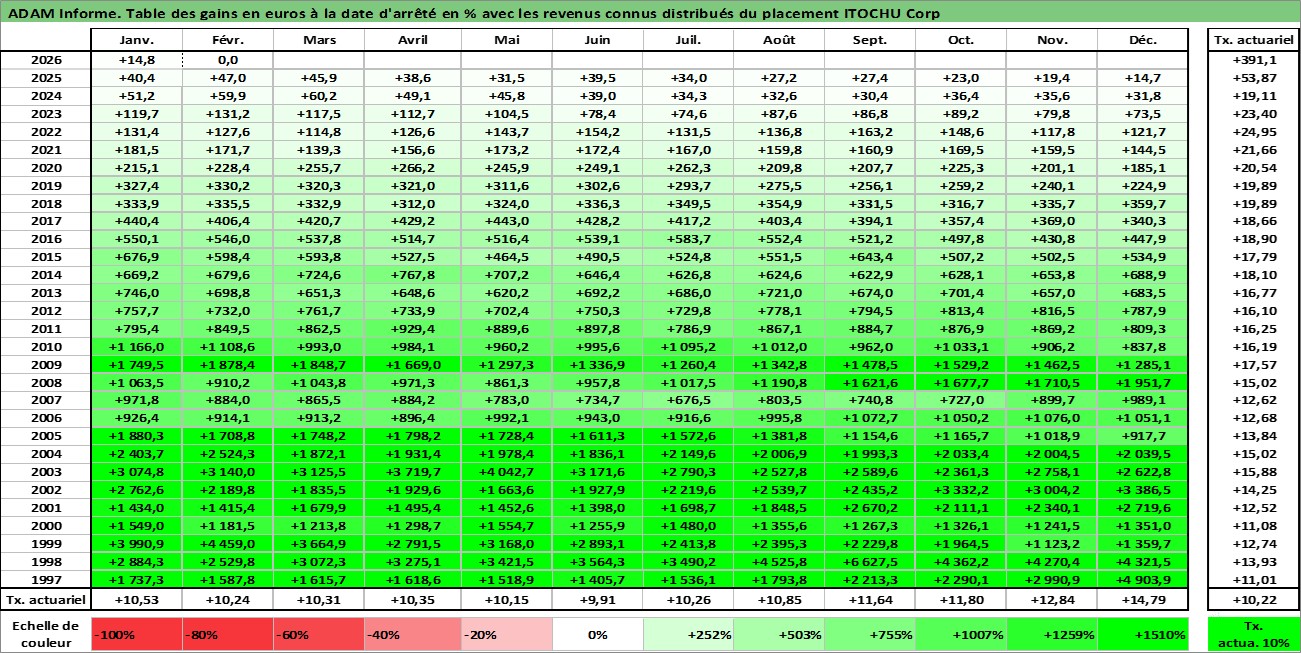Screen dimensions: 1301x653
Task: Click the +252% color scale swatch
Action: click(x=688, y=634)
